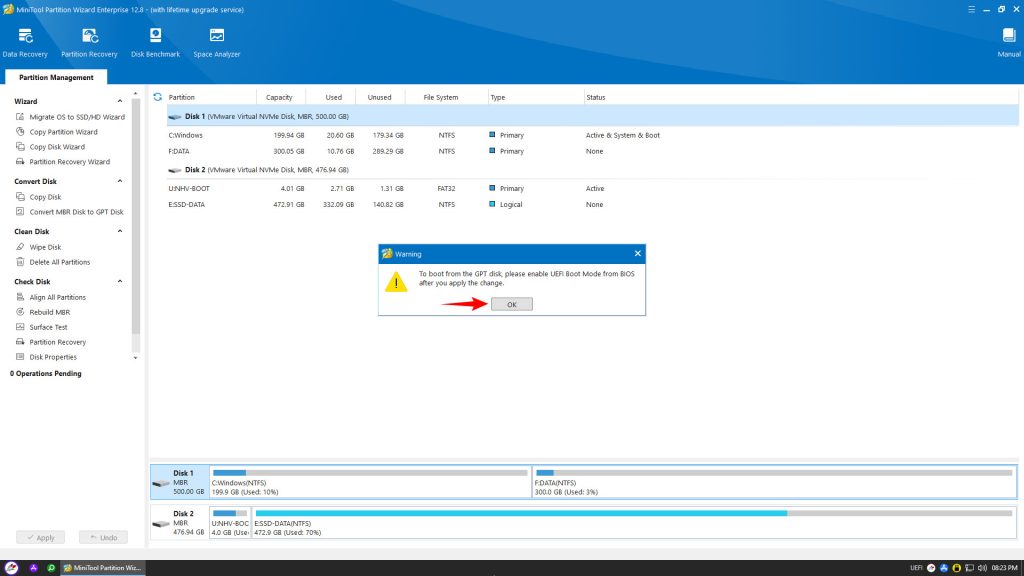Viewport: 1024px width, 576px height.
Task: Run Surface Test
Action: [42, 327]
